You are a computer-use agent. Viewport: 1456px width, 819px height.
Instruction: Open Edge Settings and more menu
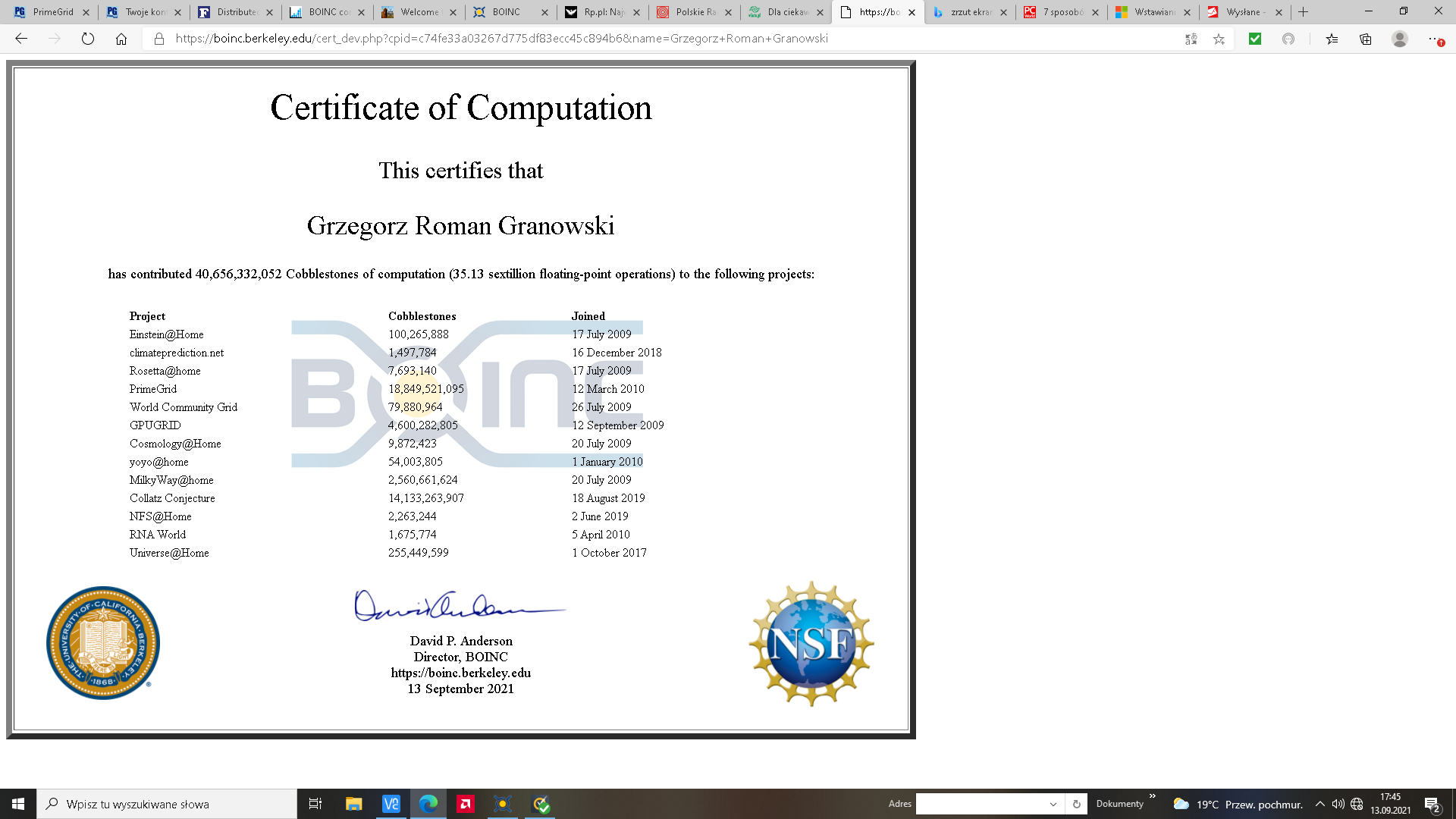[x=1435, y=39]
